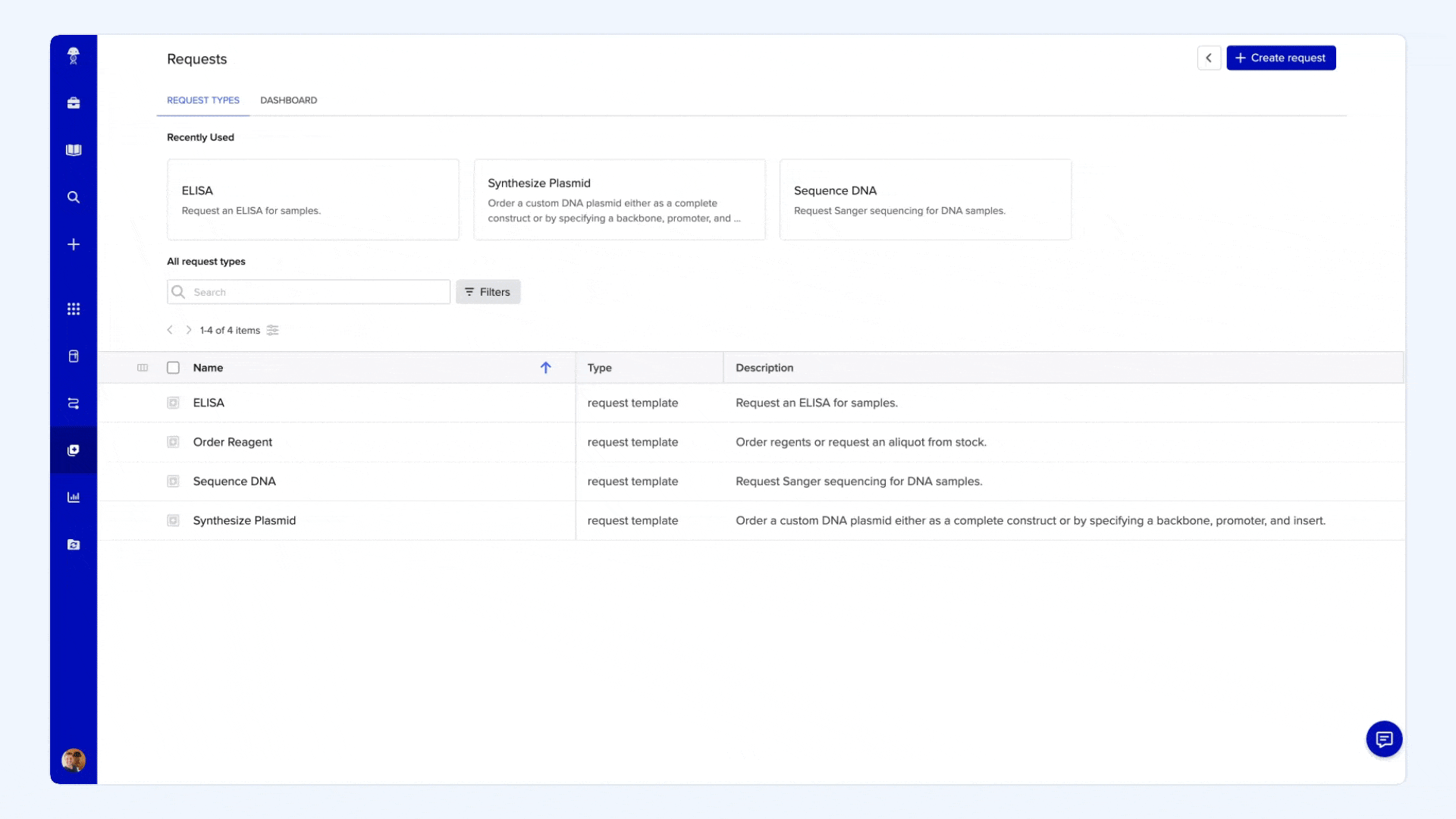The image size is (1456, 819).
Task: Toggle the select-all checkbox beside Name
Action: 173,368
